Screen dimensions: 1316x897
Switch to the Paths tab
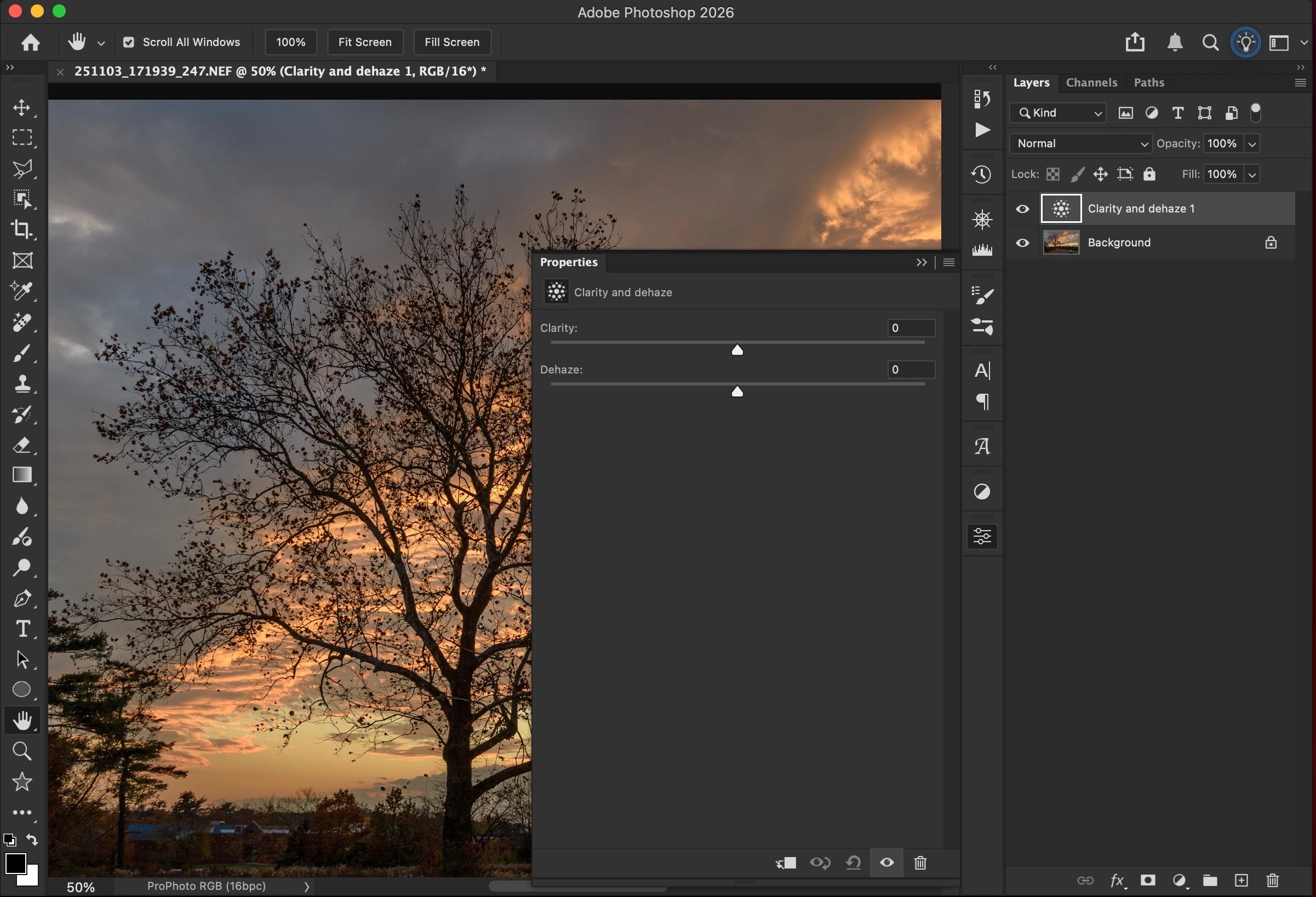click(x=1148, y=83)
